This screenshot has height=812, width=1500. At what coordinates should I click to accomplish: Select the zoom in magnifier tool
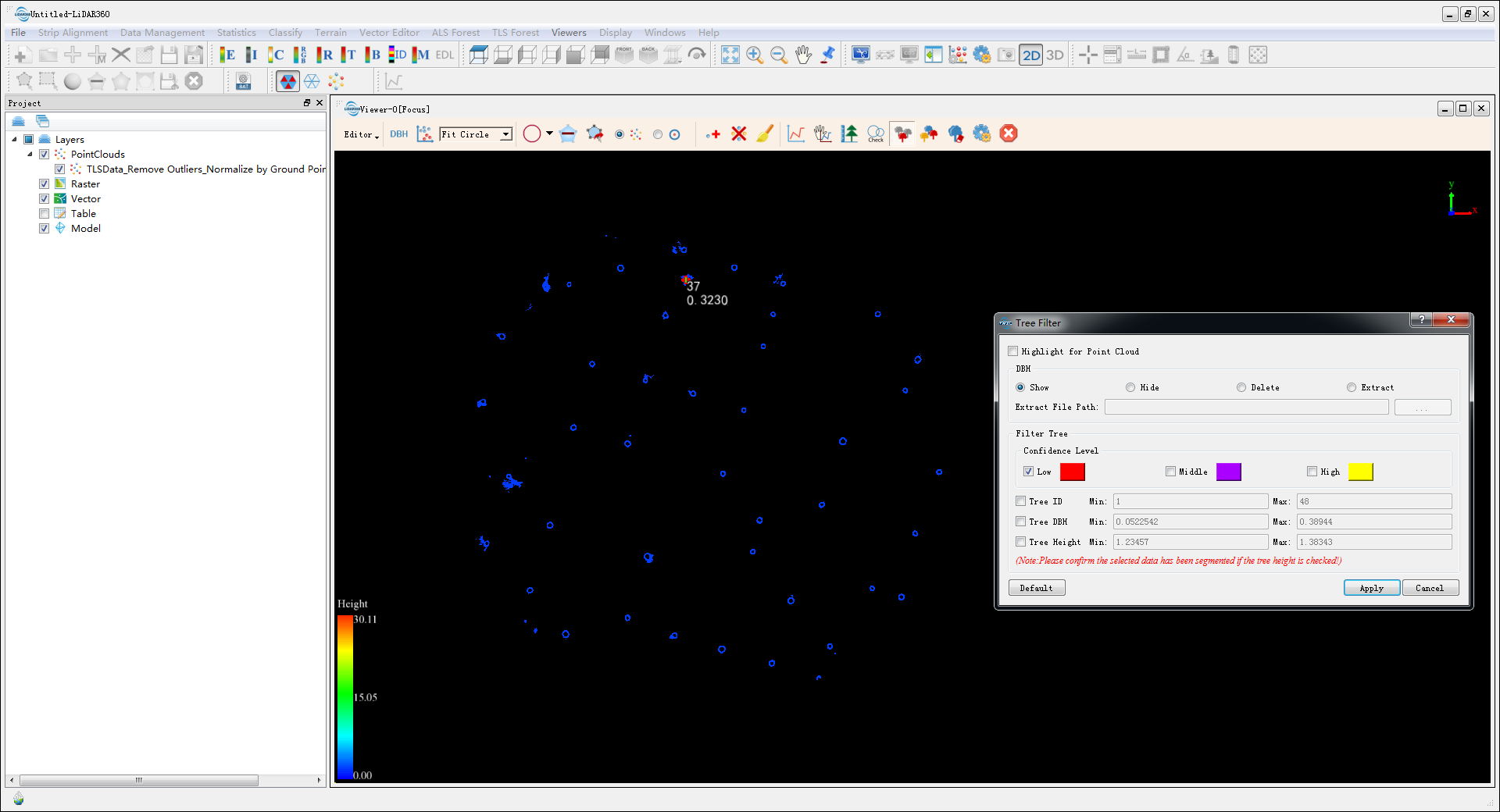coord(755,55)
